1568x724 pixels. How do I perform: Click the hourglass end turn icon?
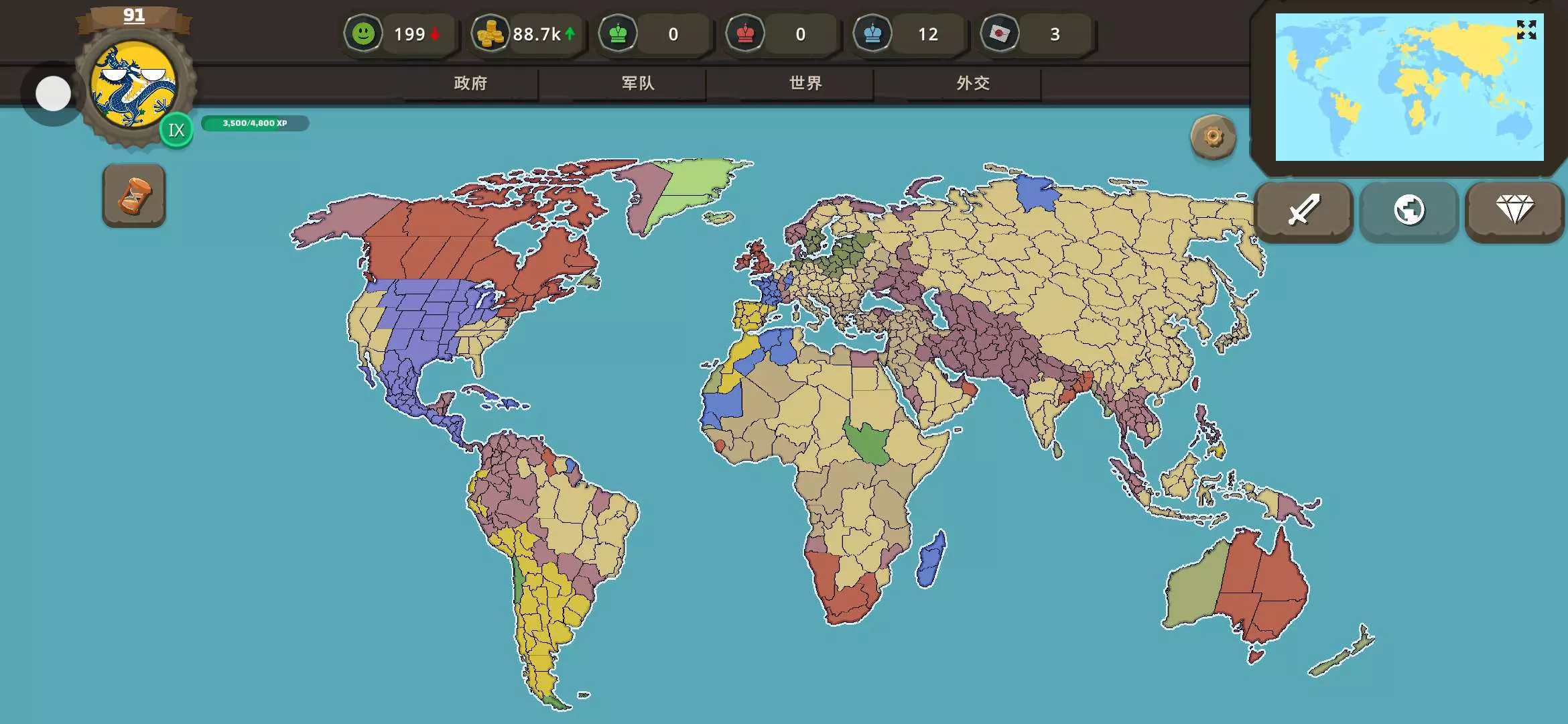click(x=134, y=196)
